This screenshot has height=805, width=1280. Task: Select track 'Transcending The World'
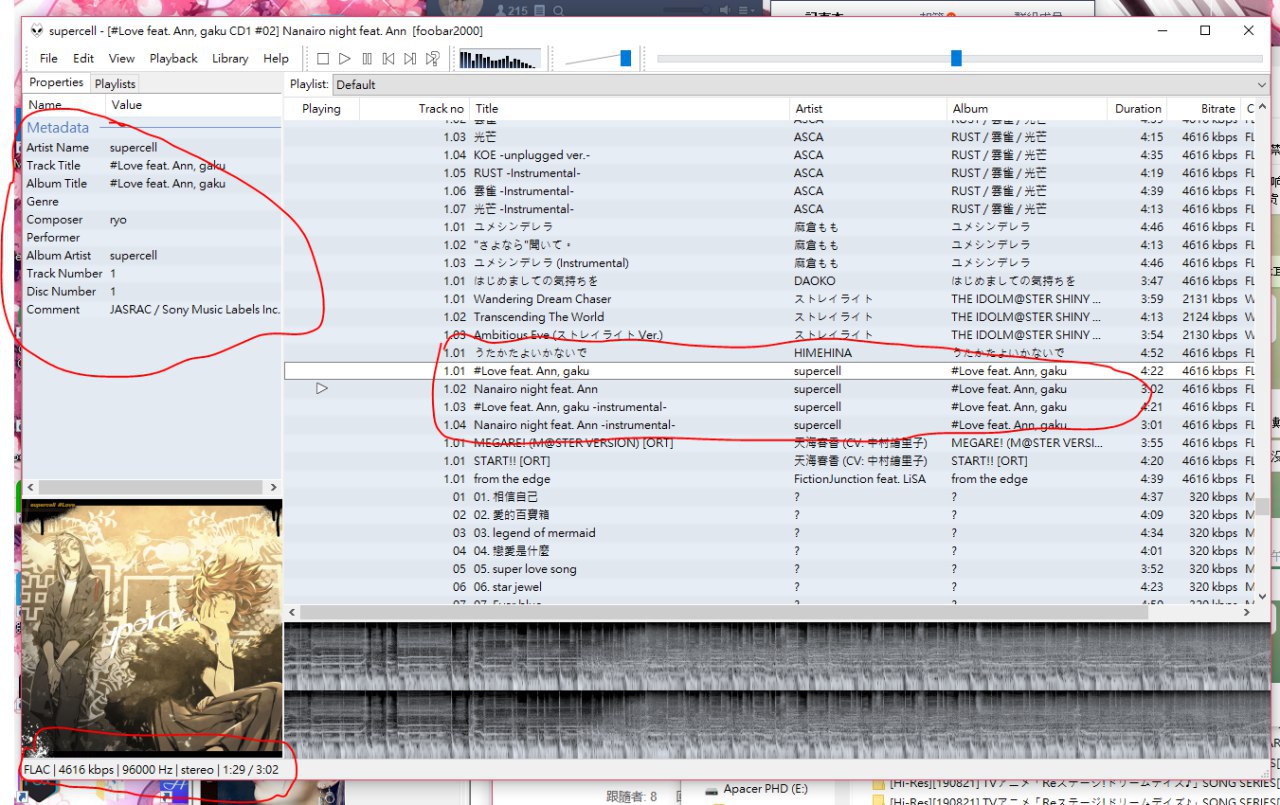click(770, 317)
